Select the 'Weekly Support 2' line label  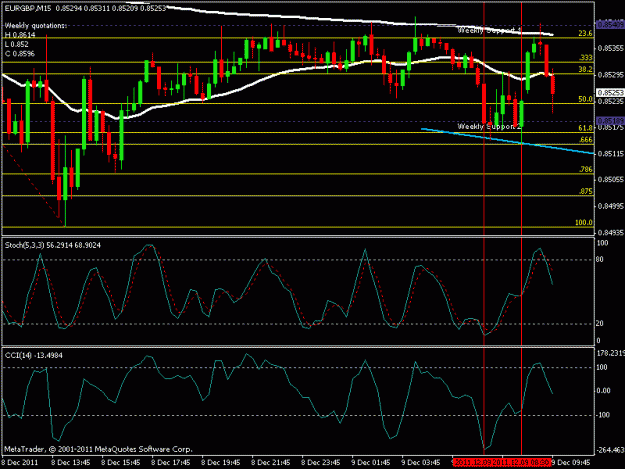(x=489, y=126)
